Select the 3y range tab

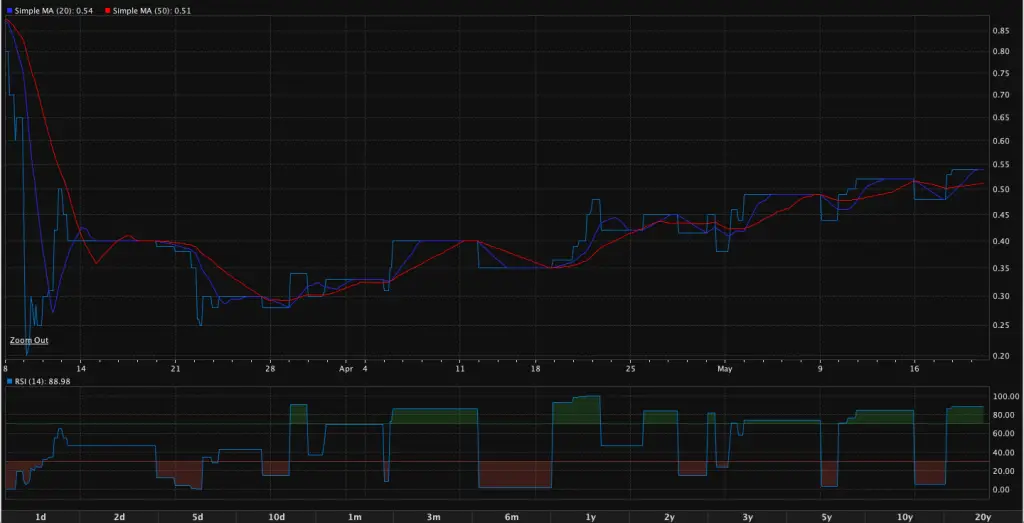(748, 516)
